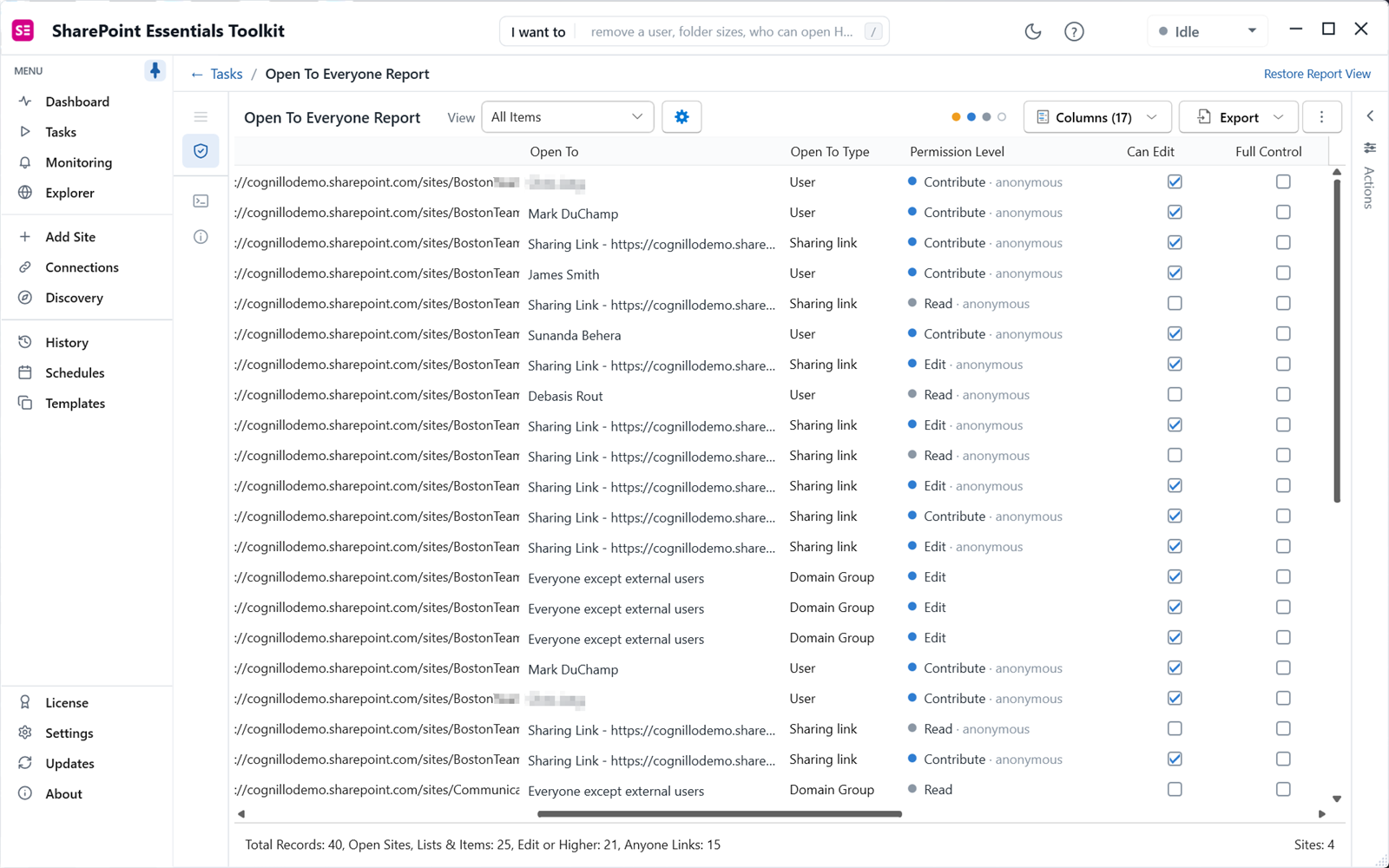This screenshot has width=1389, height=868.
Task: Click the scroll right arrow under the table
Action: click(1322, 814)
